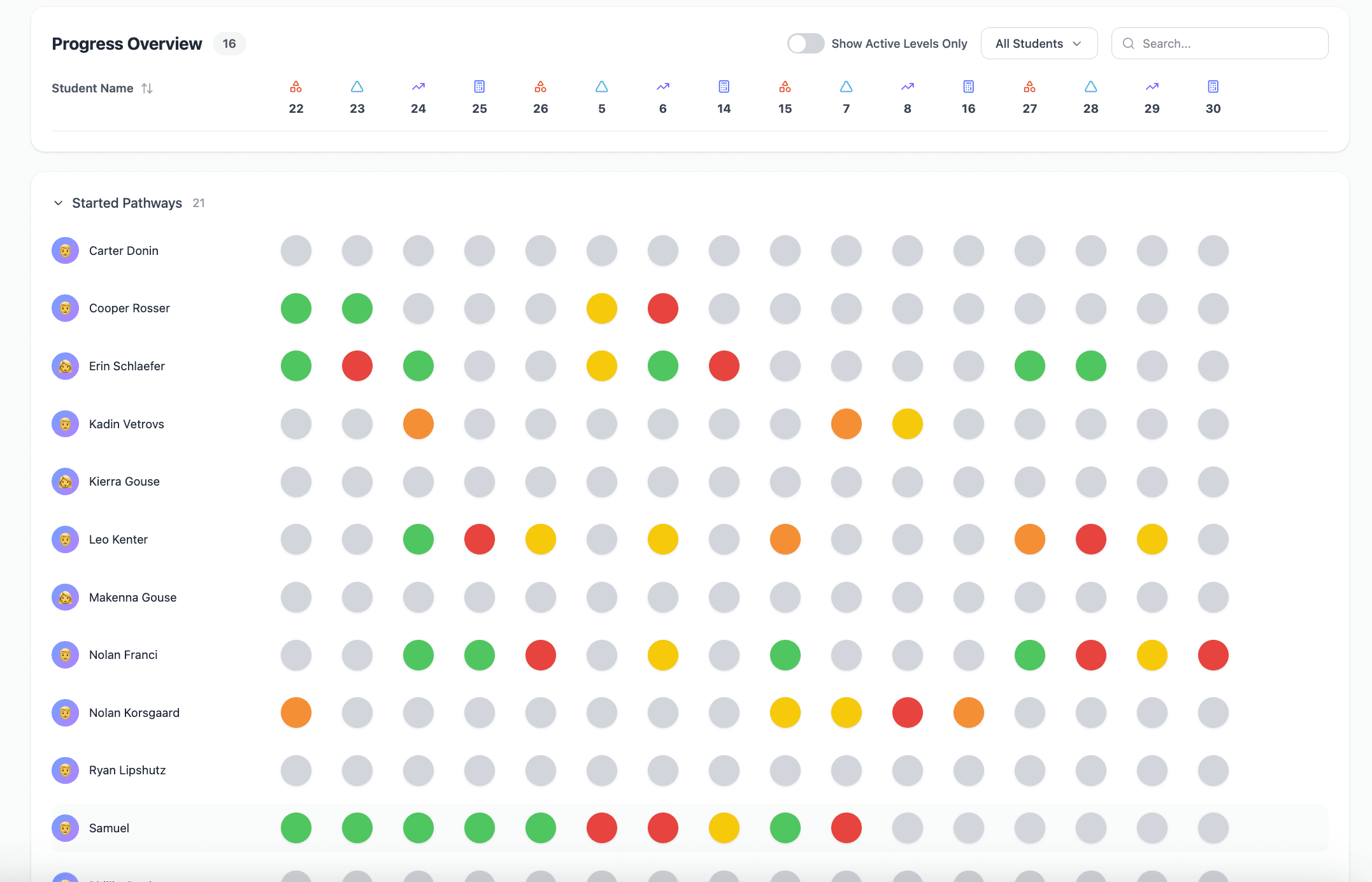
Task: Open the Kadin Vetrovs student name
Action: pos(127,424)
